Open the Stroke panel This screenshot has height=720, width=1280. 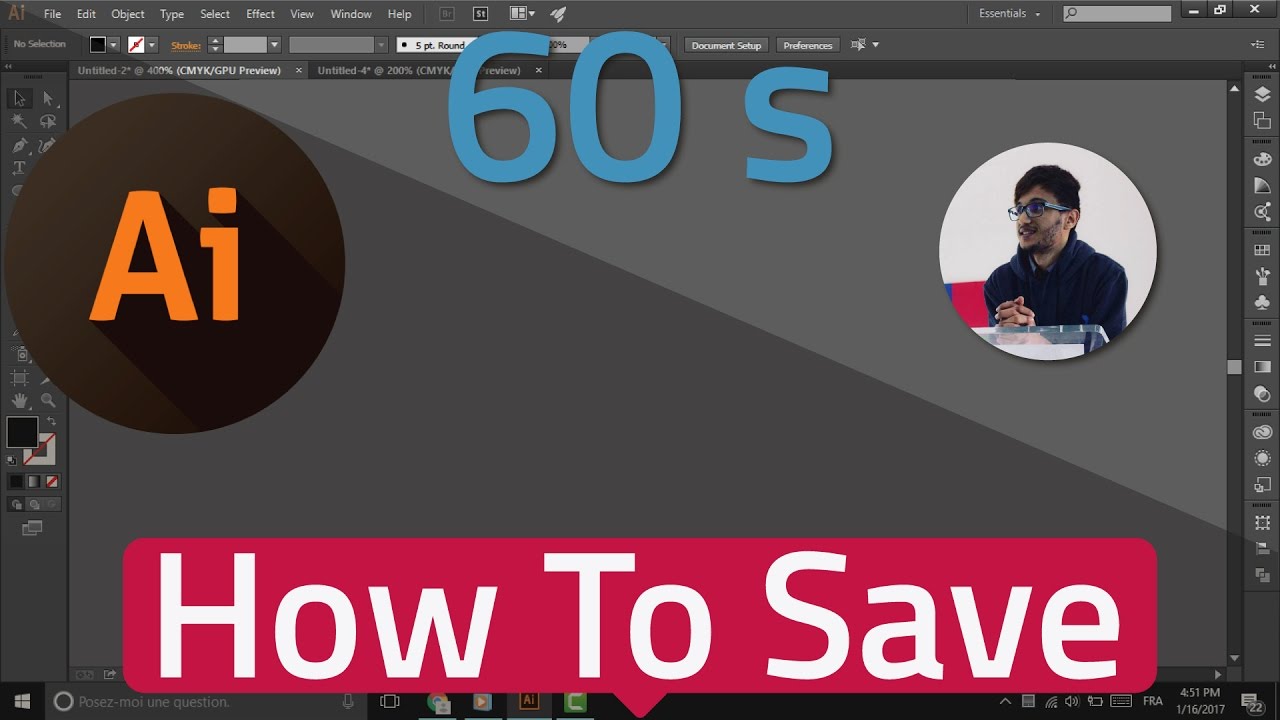(x=1262, y=341)
